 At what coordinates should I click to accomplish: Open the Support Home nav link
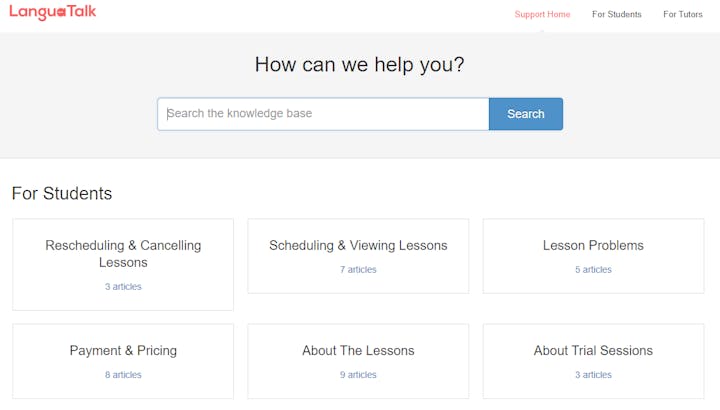click(542, 14)
